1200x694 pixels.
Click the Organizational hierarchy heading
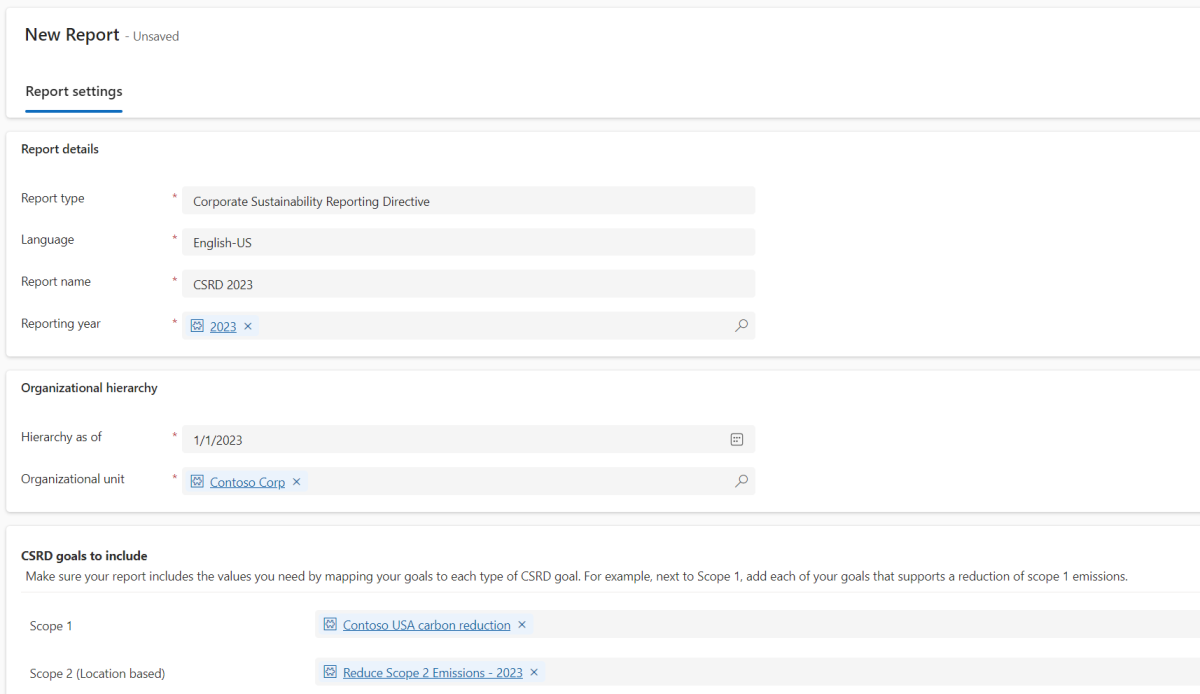coord(89,388)
